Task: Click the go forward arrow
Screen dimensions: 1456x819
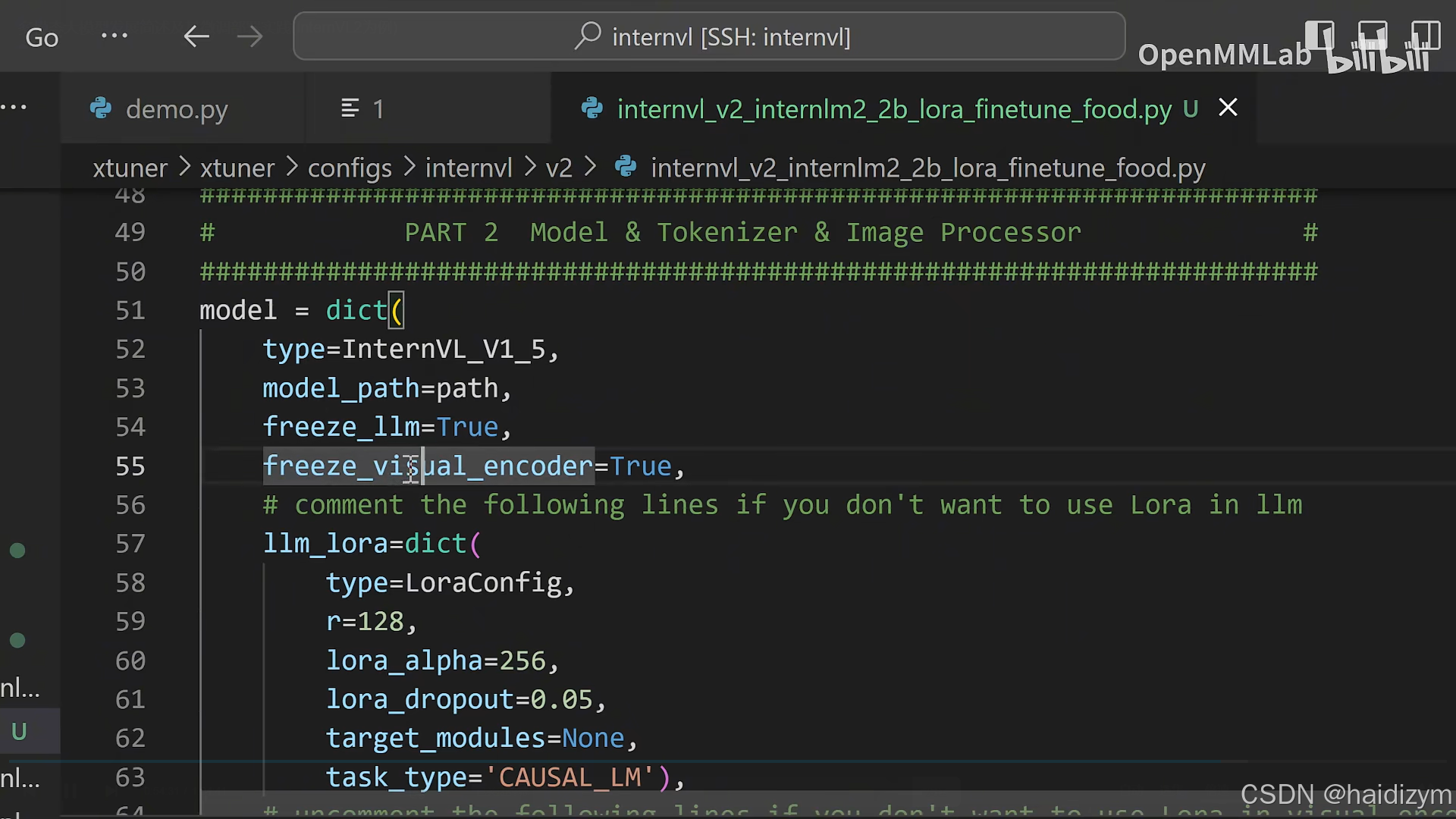Action: [249, 36]
